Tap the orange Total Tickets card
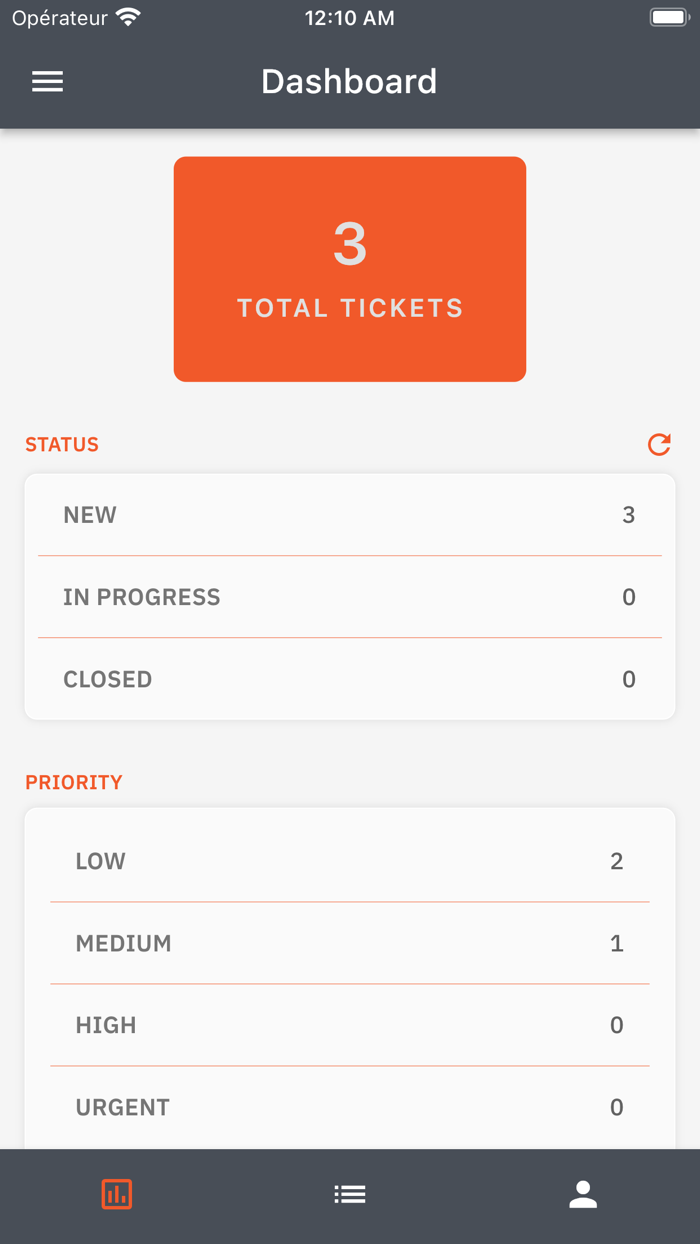Viewport: 700px width, 1244px height. click(x=350, y=268)
